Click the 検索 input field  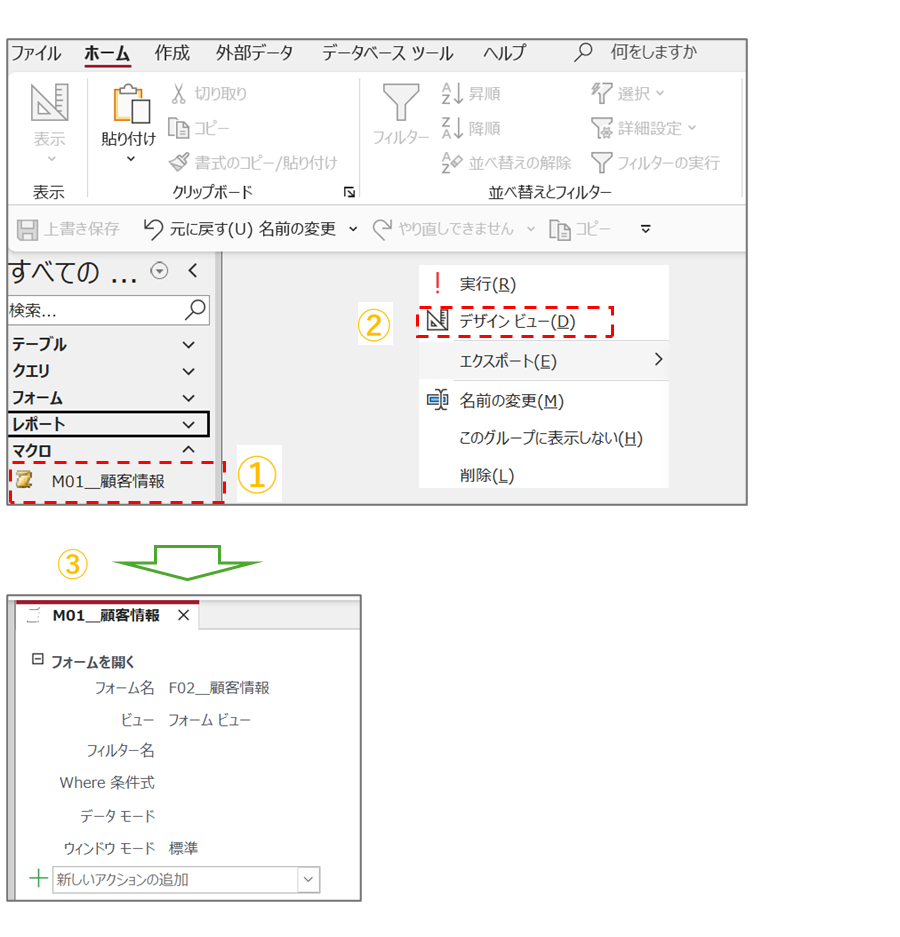point(95,311)
